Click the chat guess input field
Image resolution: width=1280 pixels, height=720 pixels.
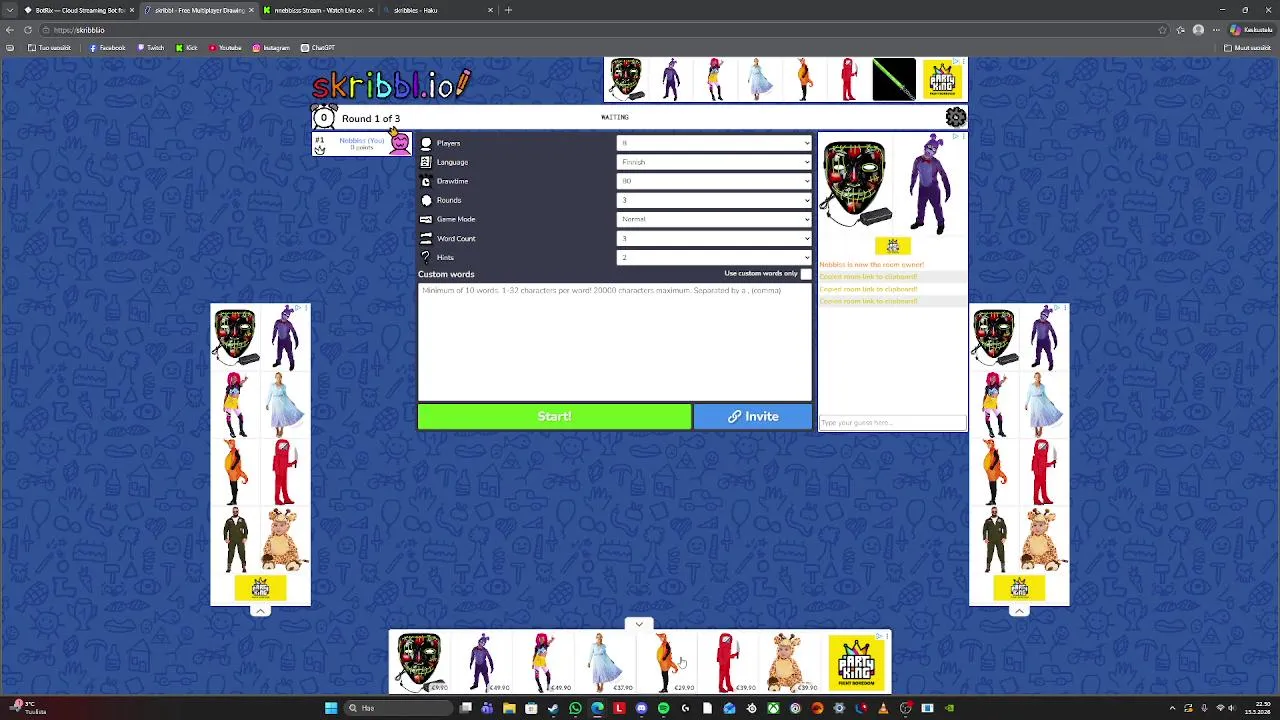click(893, 423)
